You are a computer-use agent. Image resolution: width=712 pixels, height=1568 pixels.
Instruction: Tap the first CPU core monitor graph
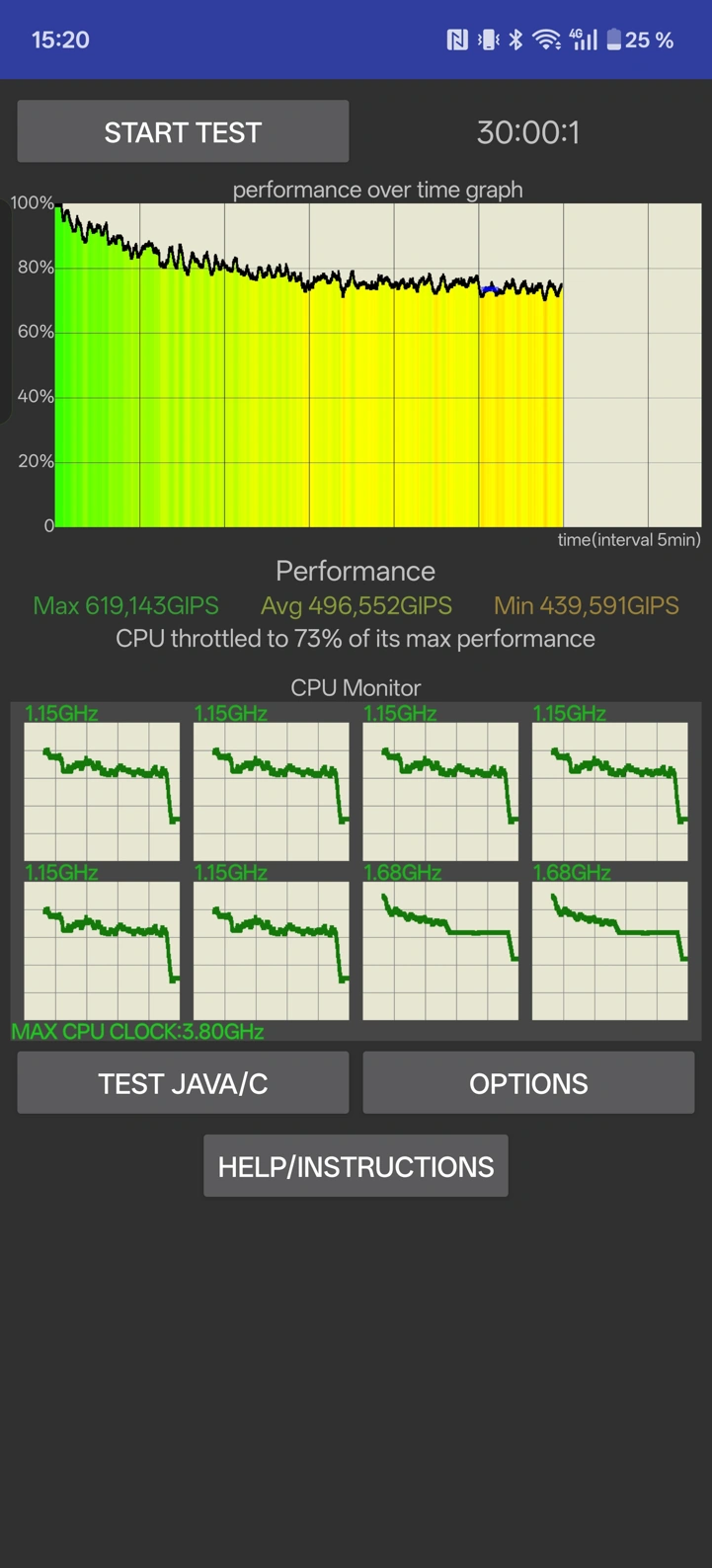pos(102,791)
